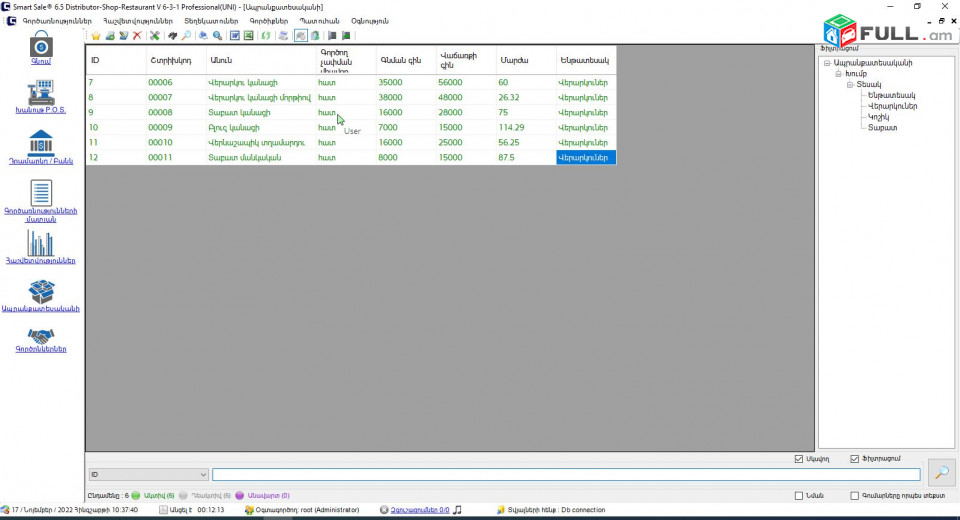Click the yellow star new-item toolbar icon
This screenshot has height=520, width=960.
point(96,36)
